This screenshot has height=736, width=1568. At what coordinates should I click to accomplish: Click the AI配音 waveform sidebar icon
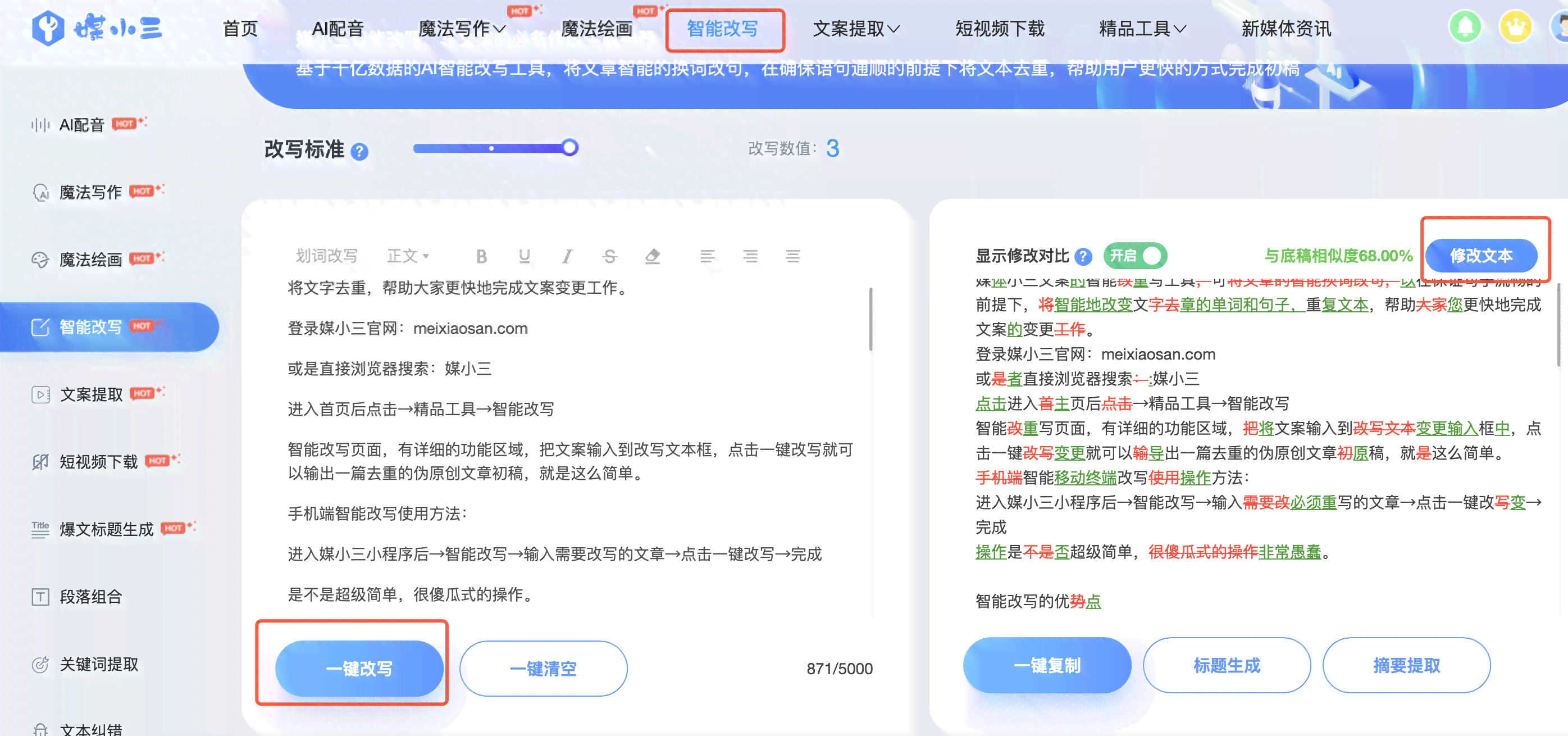(x=40, y=125)
